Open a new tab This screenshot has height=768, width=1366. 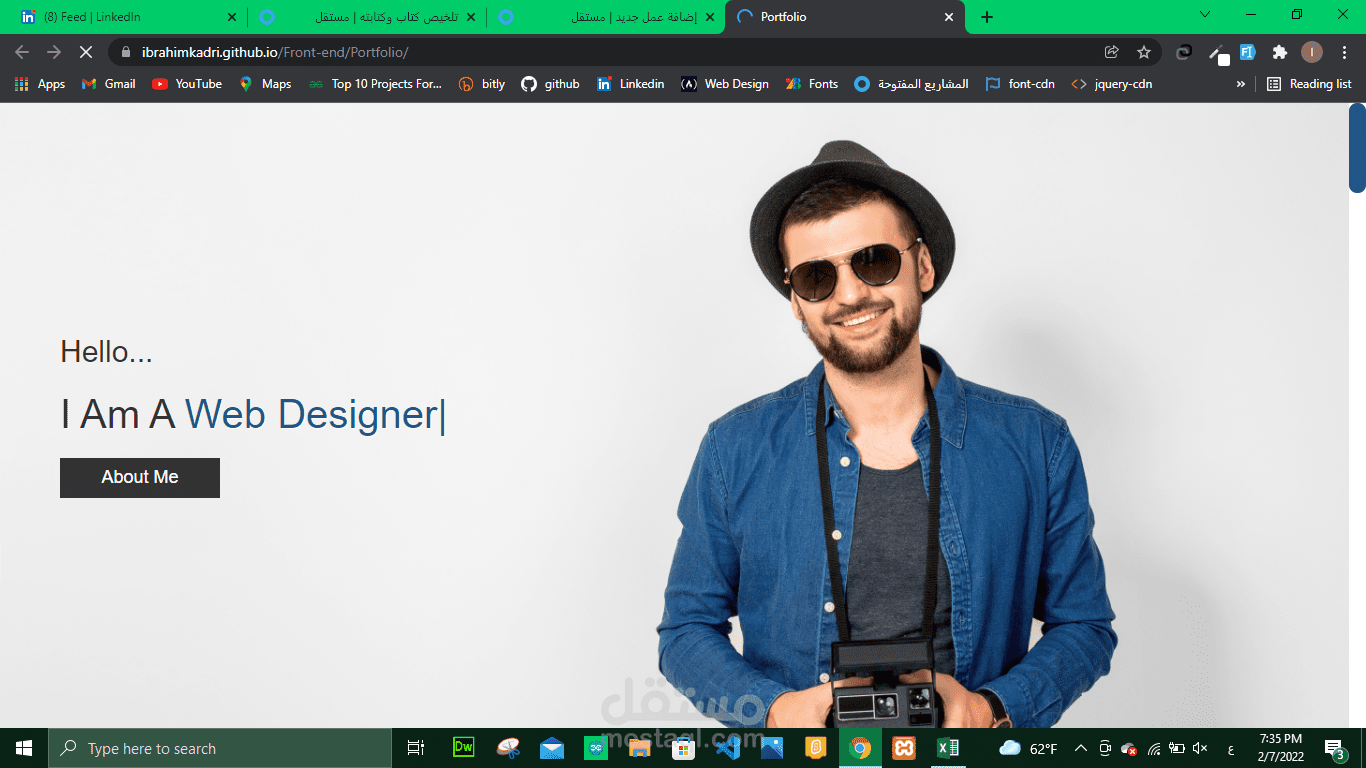(987, 17)
